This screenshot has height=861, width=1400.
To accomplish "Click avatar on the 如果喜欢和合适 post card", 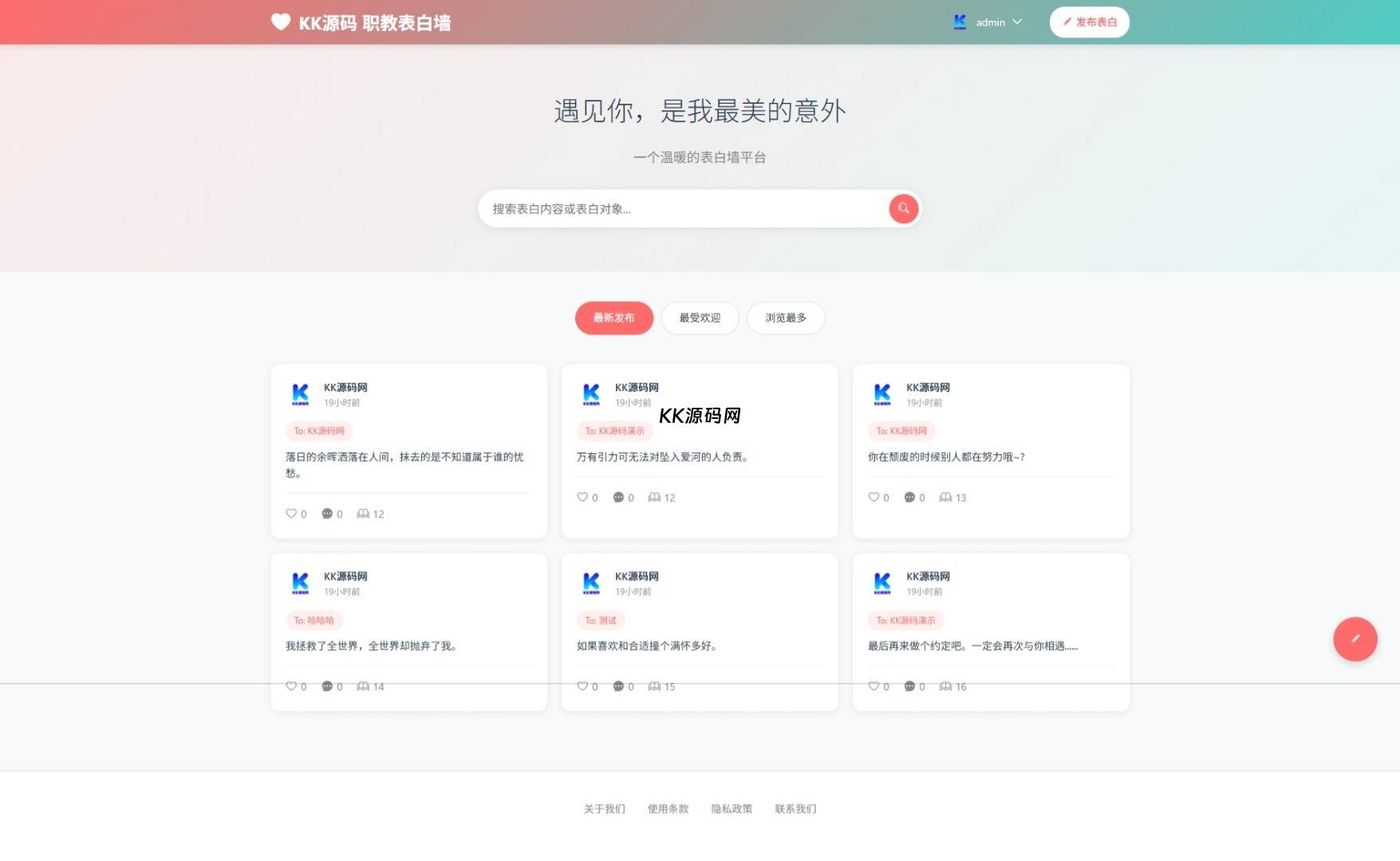I will pyautogui.click(x=591, y=583).
